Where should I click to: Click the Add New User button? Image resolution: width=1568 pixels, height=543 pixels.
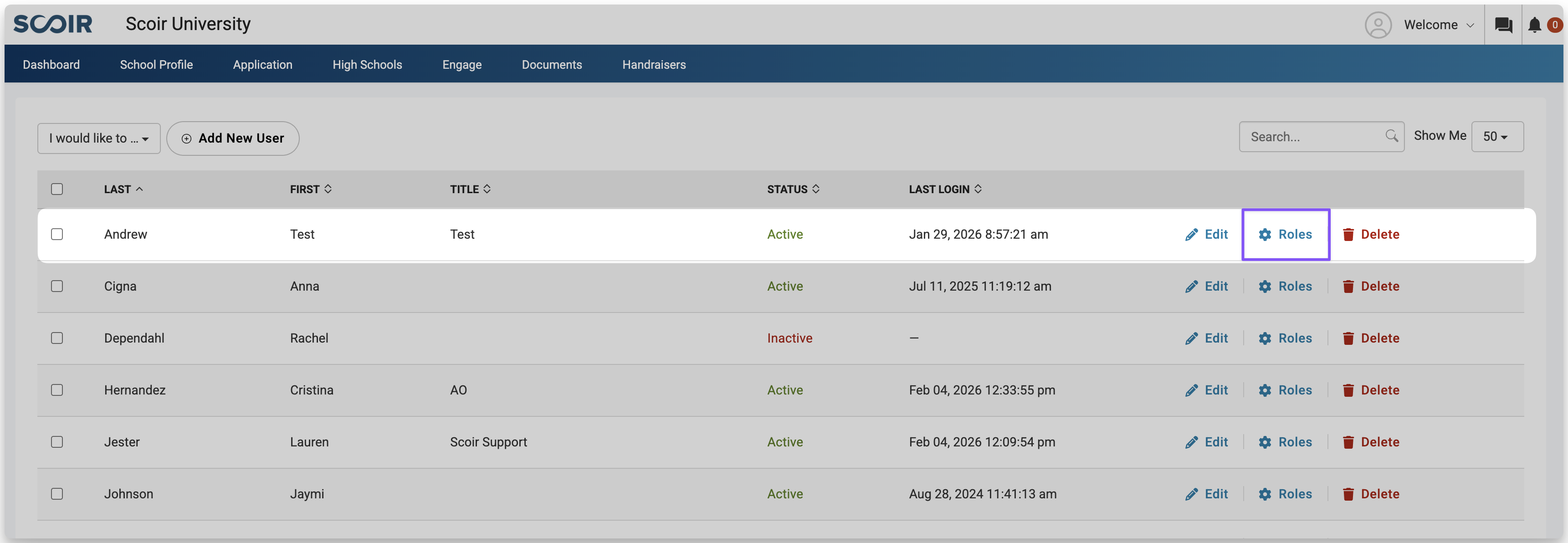(x=233, y=139)
